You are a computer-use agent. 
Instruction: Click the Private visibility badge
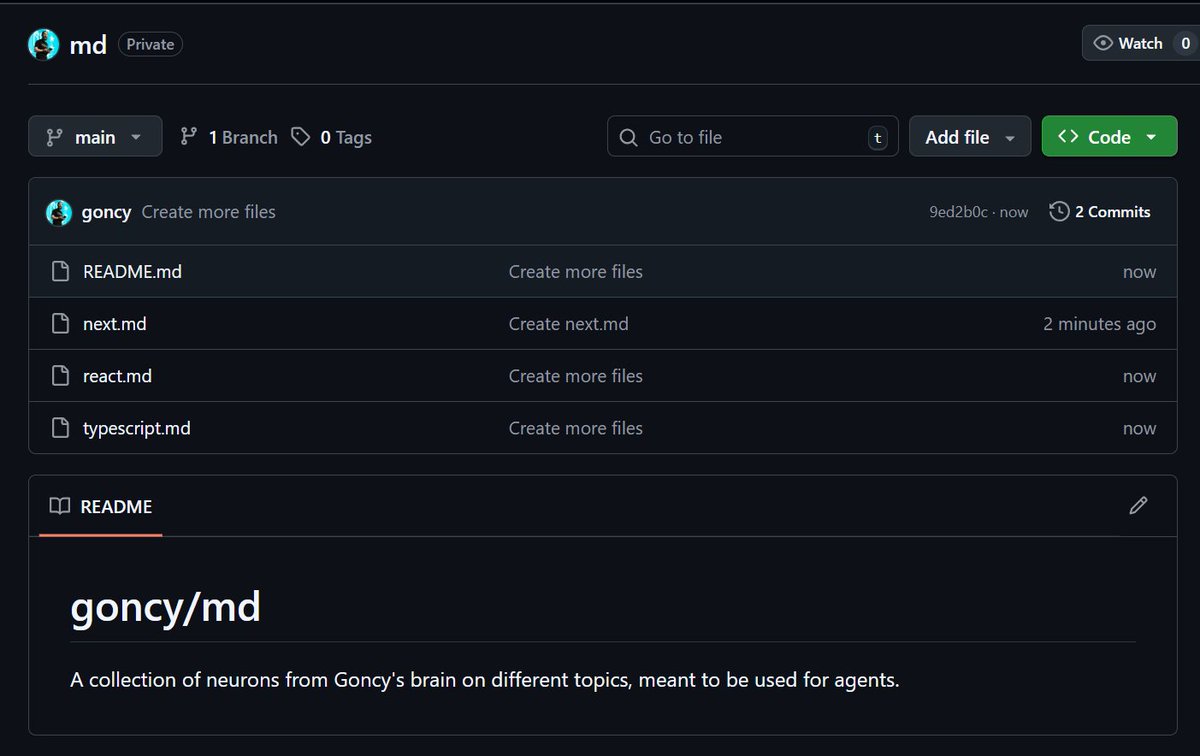tap(150, 44)
